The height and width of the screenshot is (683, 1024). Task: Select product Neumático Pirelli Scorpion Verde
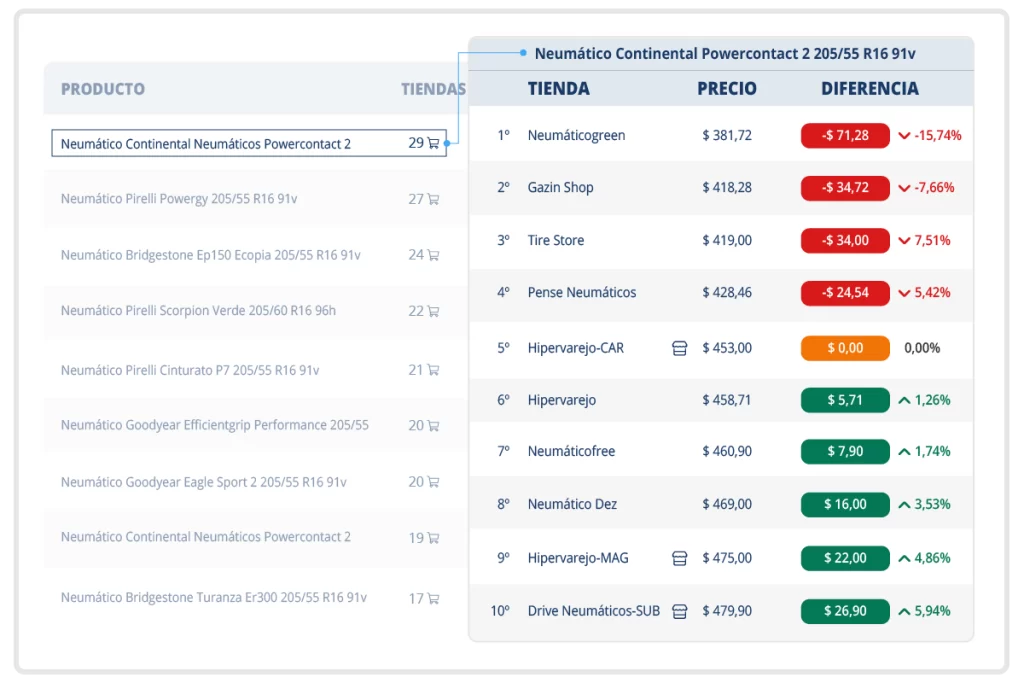pos(198,310)
